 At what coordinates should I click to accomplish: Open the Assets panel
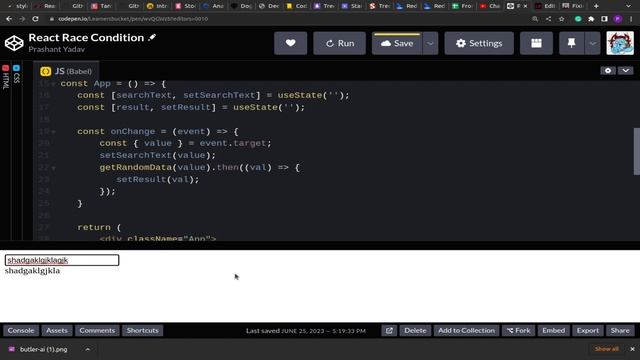click(x=57, y=331)
